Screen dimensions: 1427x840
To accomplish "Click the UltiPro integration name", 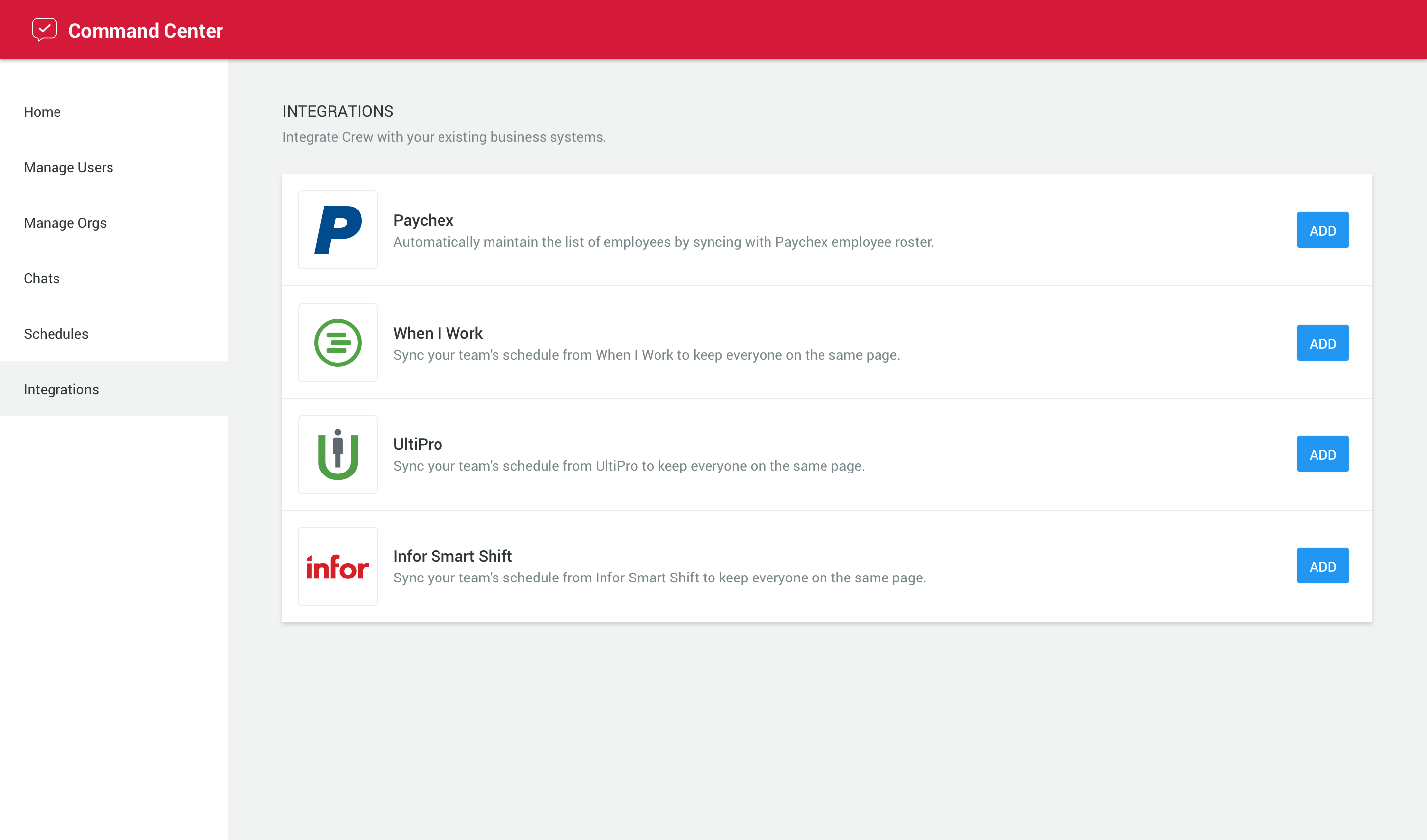I will click(418, 444).
